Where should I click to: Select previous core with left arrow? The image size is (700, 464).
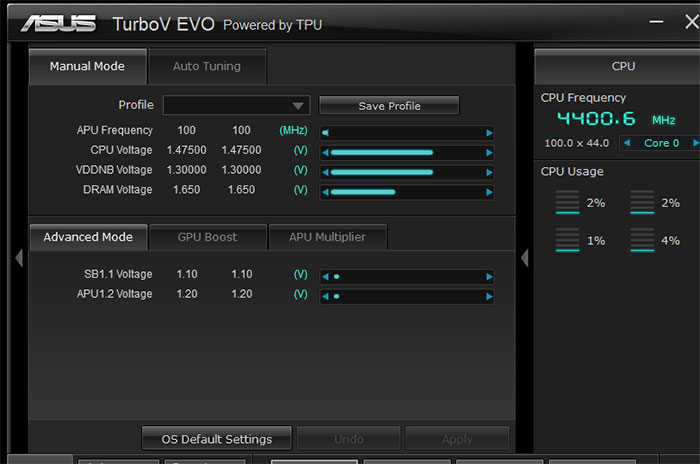(627, 143)
